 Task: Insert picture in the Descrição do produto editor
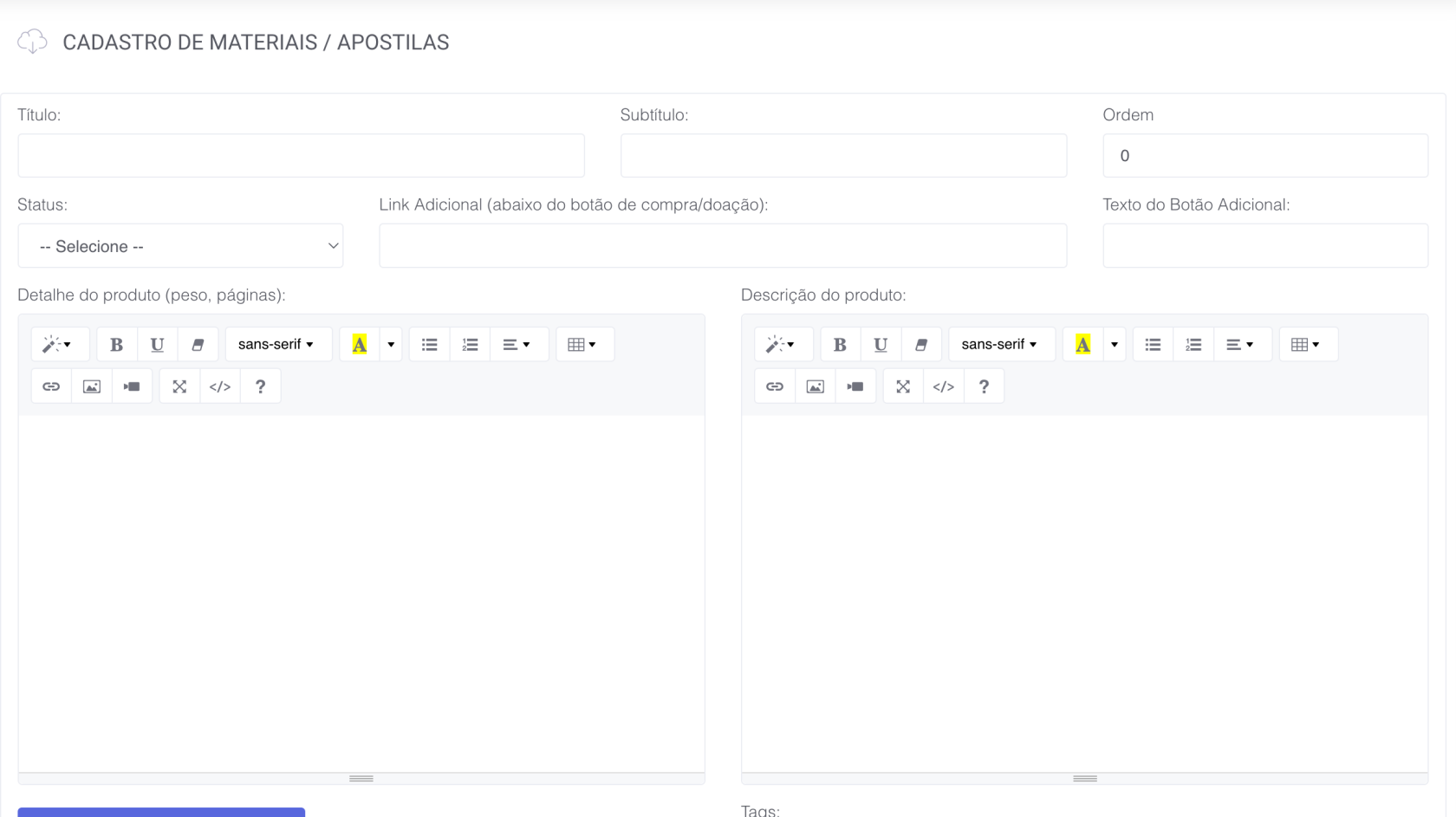click(815, 386)
